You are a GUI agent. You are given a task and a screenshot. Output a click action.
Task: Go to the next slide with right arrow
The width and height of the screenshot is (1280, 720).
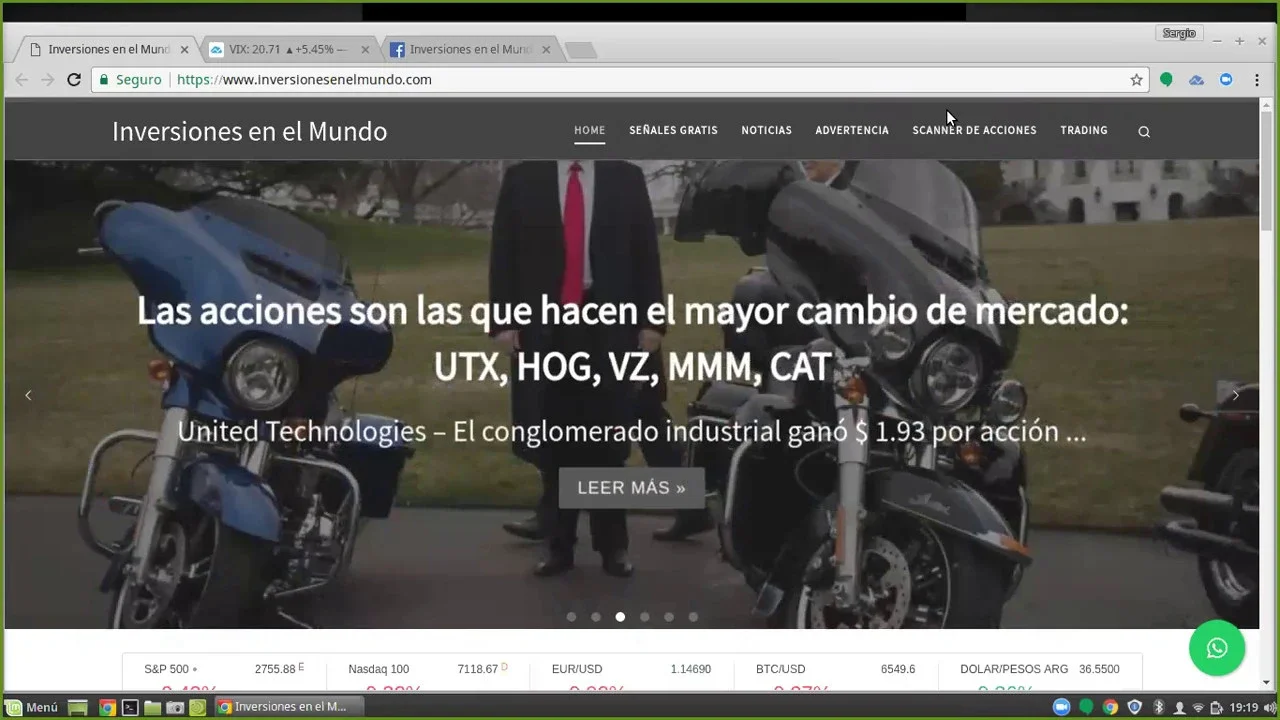tap(1235, 395)
